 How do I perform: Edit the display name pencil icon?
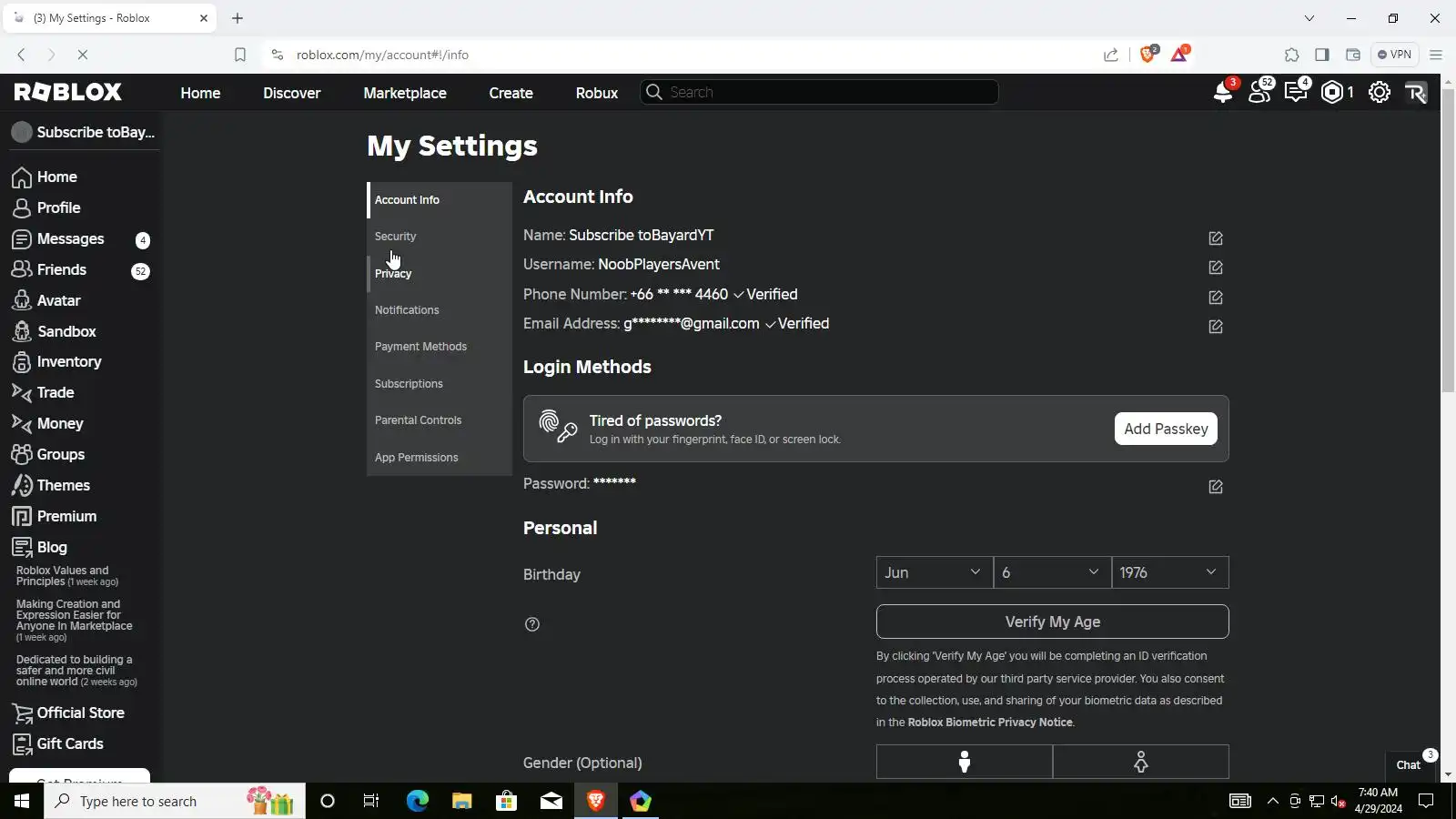click(x=1216, y=238)
